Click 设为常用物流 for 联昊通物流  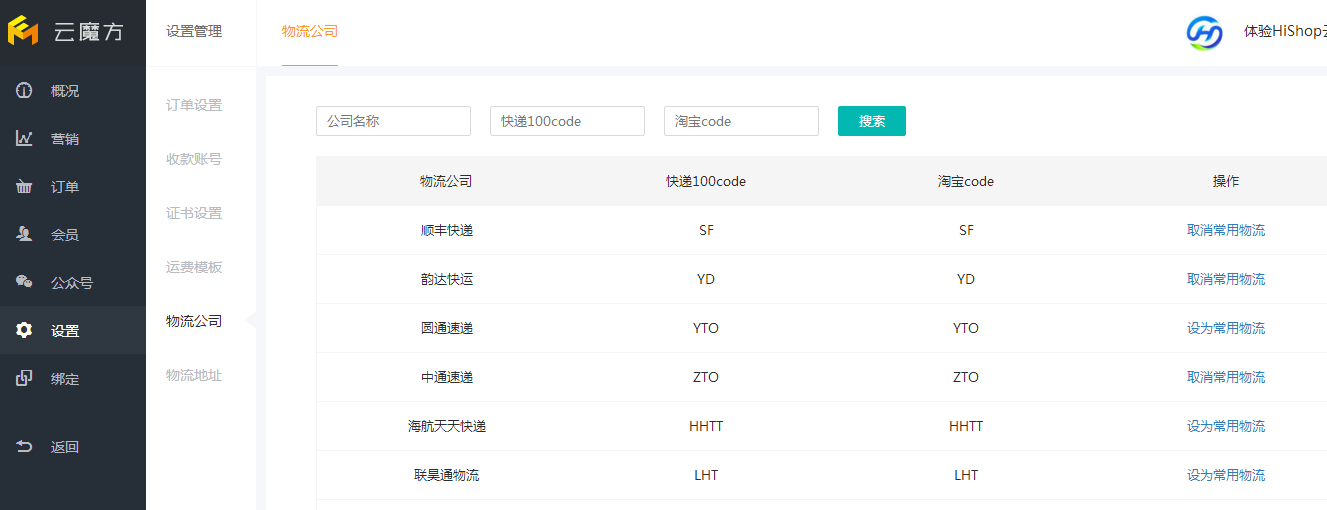click(1226, 475)
